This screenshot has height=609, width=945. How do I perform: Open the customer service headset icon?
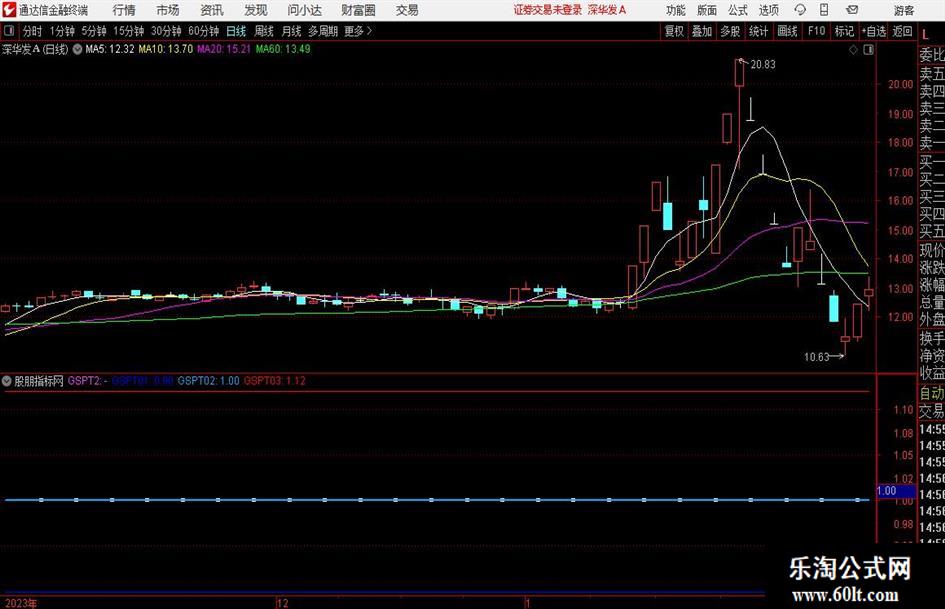800,10
